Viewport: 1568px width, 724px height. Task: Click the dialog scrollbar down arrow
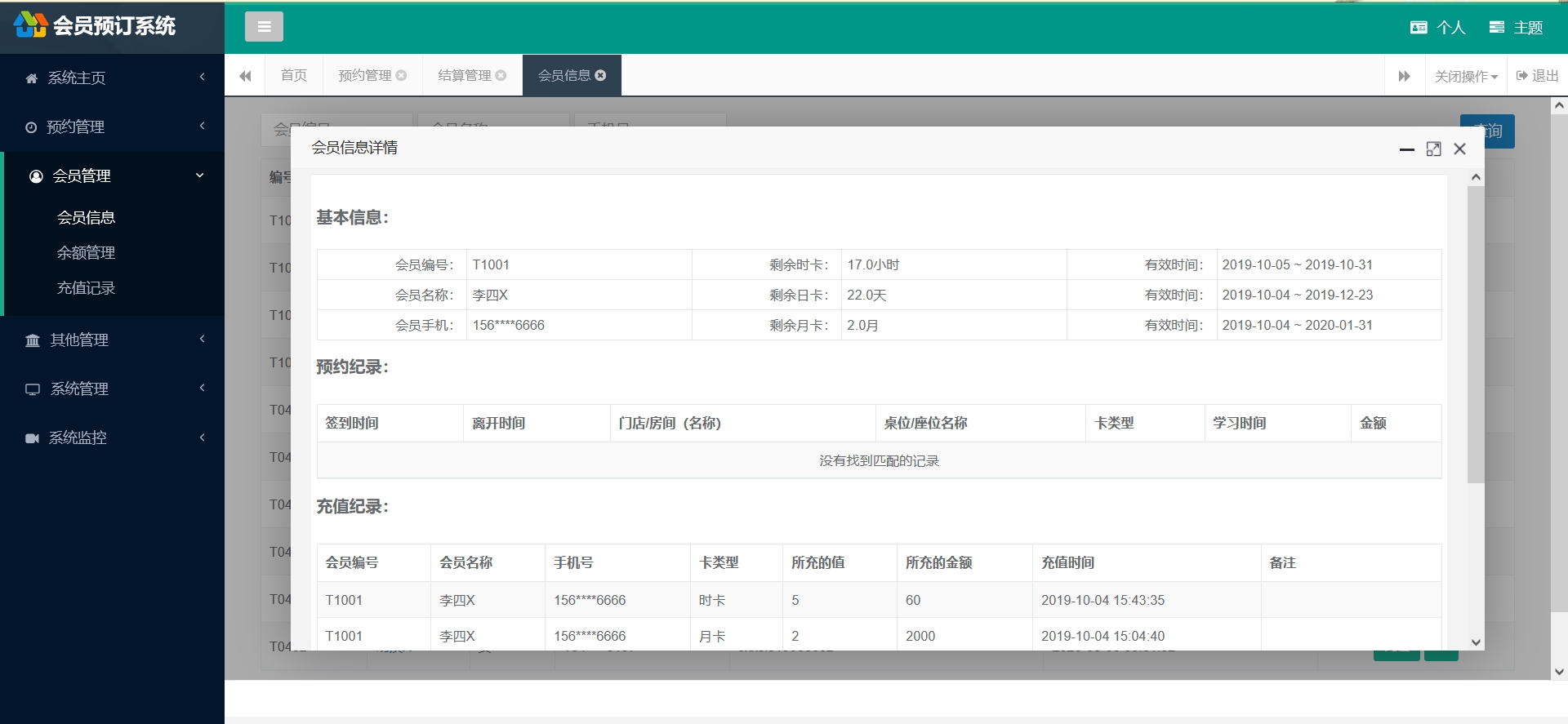point(1476,642)
